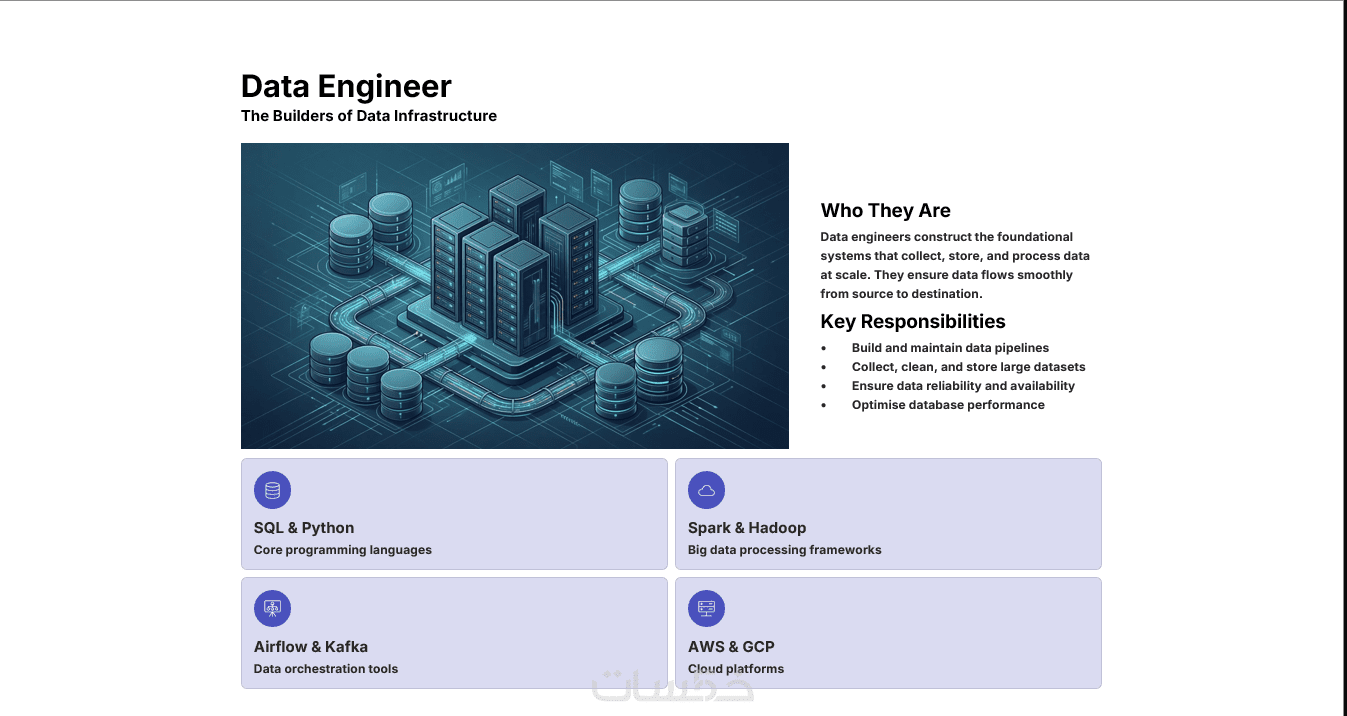Screen dimensions: 1347x716
Task: Click the 'Airflow & Kafka' card title
Action: coord(311,647)
